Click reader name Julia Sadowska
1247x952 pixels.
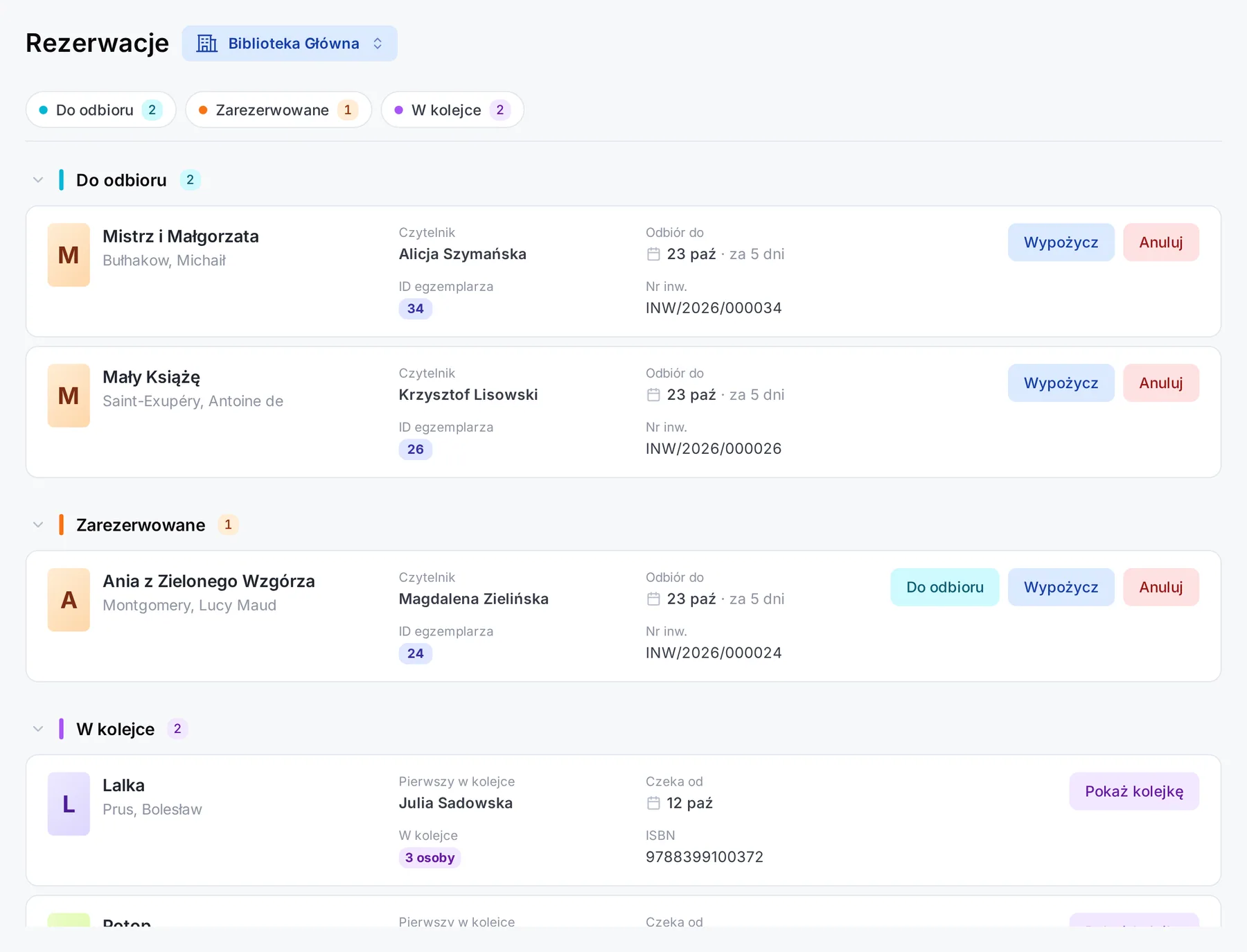pyautogui.click(x=456, y=803)
